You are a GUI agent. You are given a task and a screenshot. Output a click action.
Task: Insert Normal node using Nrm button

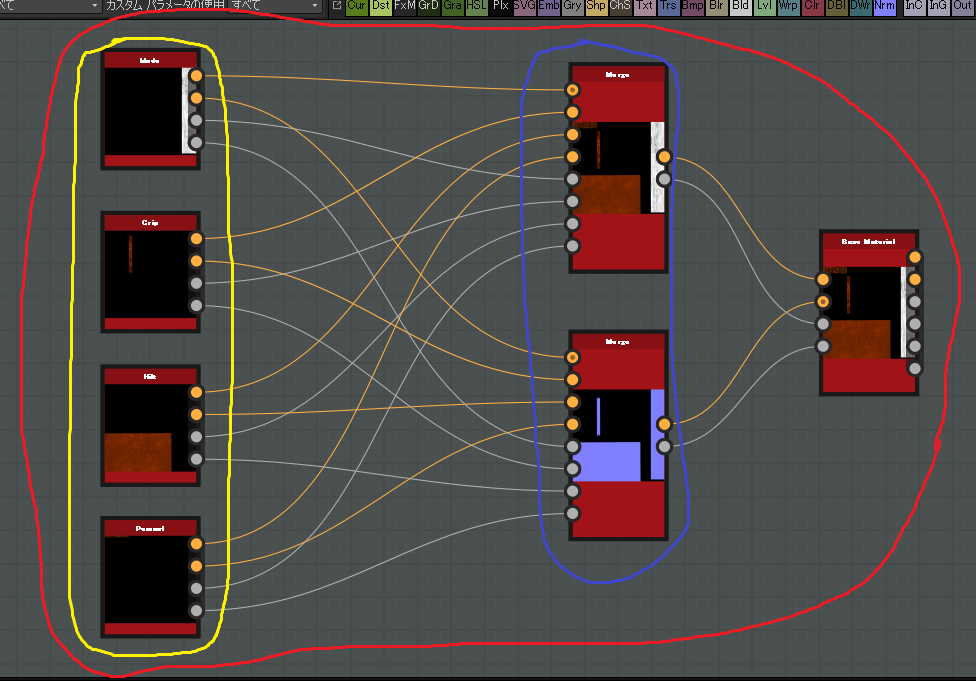pyautogui.click(x=884, y=6)
